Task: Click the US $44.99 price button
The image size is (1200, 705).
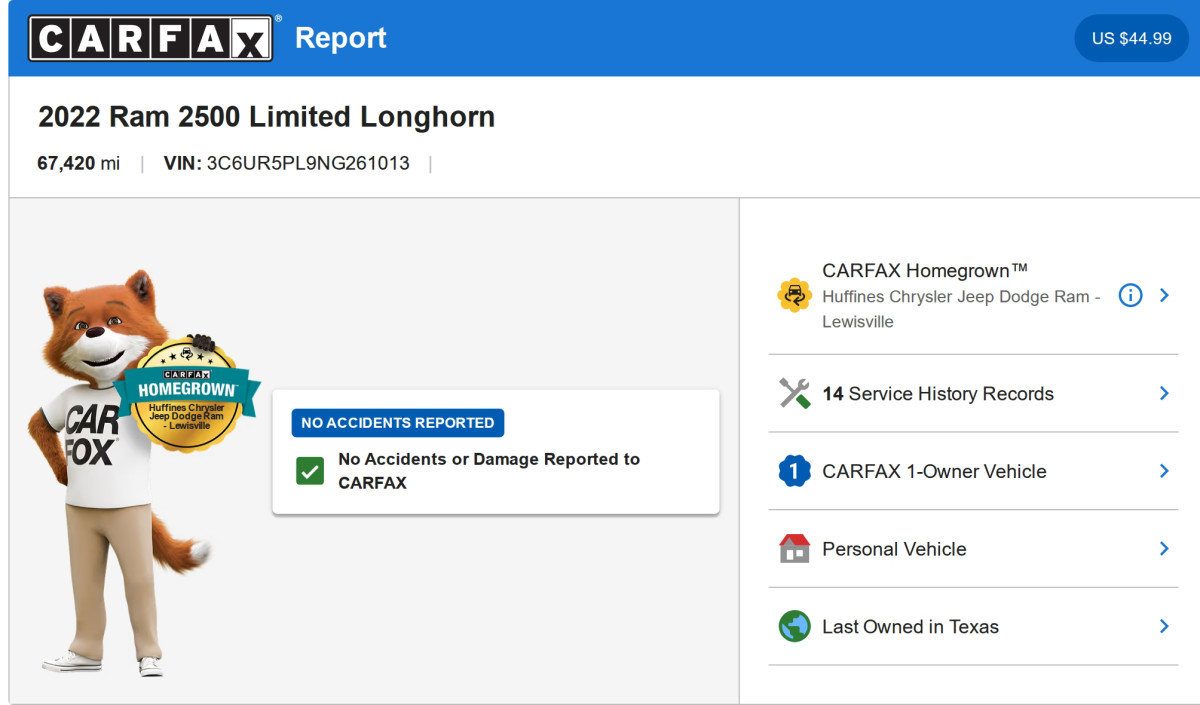Action: tap(1131, 38)
